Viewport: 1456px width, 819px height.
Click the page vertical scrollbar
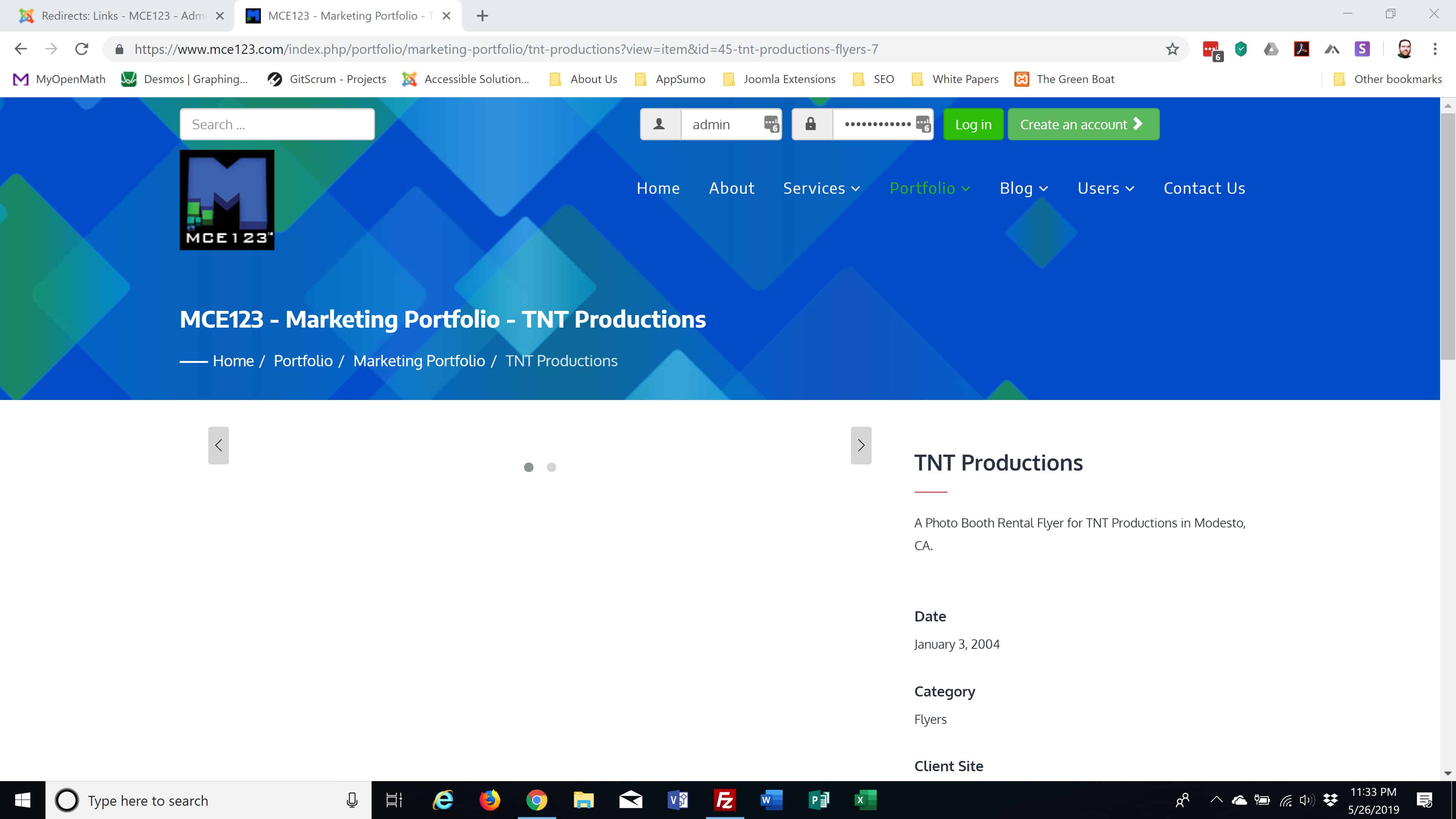pyautogui.click(x=1448, y=236)
